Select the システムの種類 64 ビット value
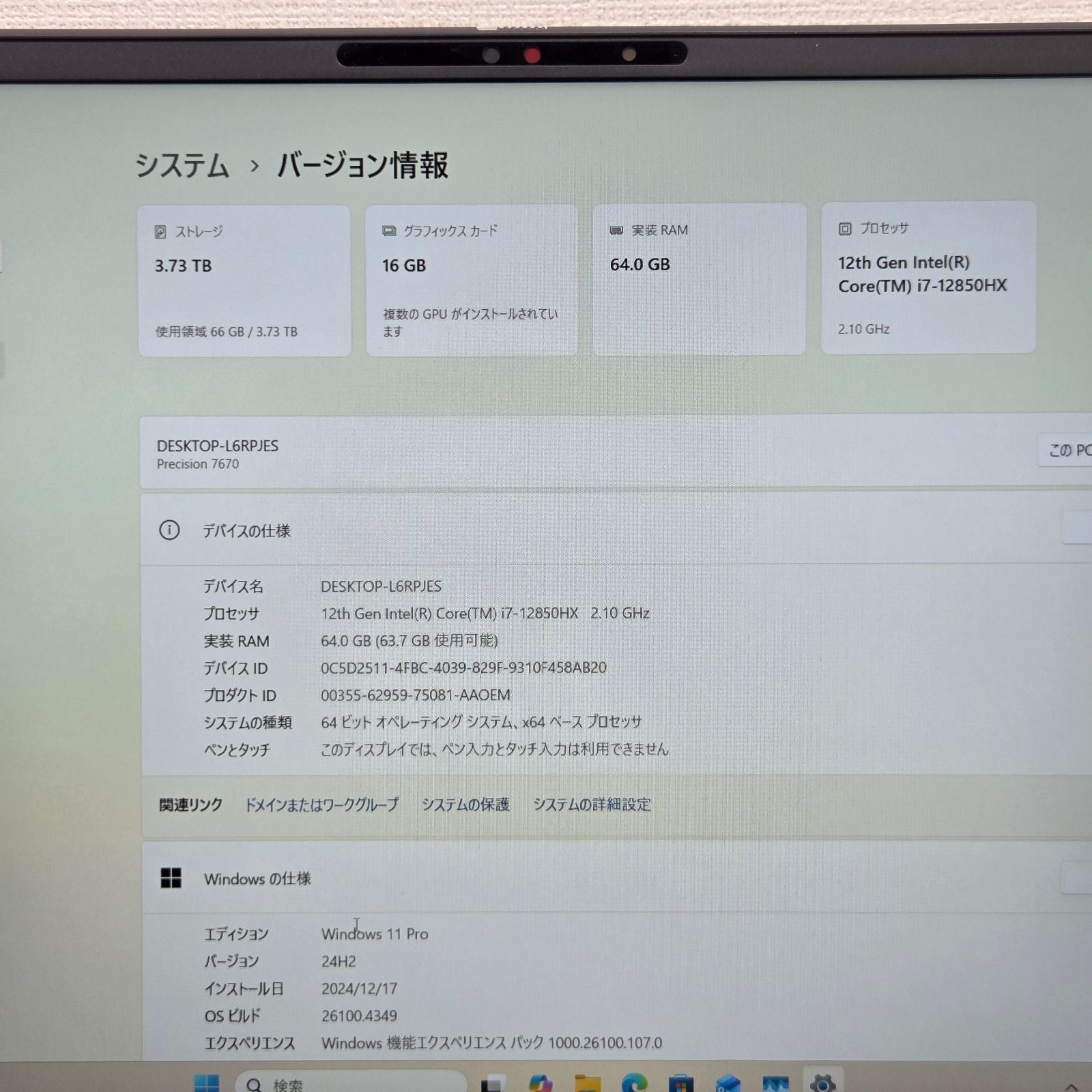1092x1092 pixels. (482, 722)
